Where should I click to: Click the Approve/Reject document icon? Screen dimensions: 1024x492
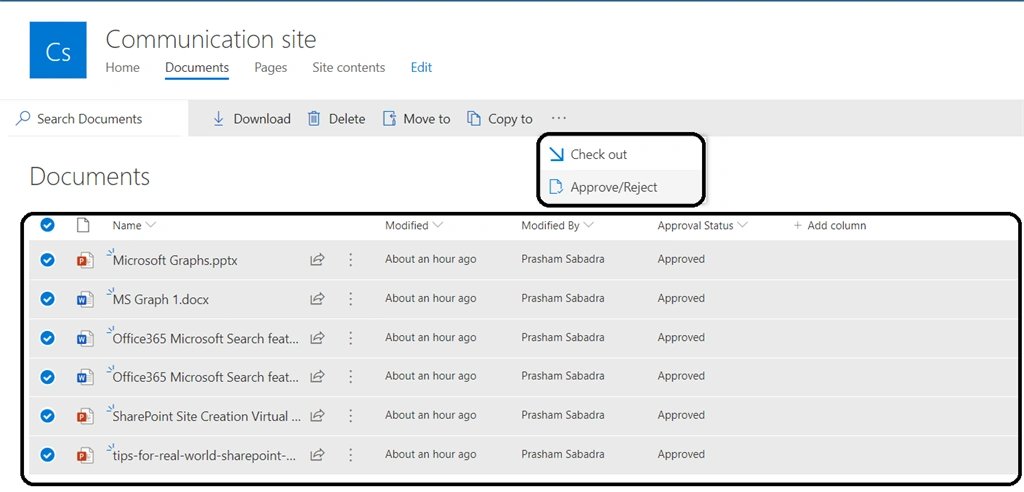(556, 187)
